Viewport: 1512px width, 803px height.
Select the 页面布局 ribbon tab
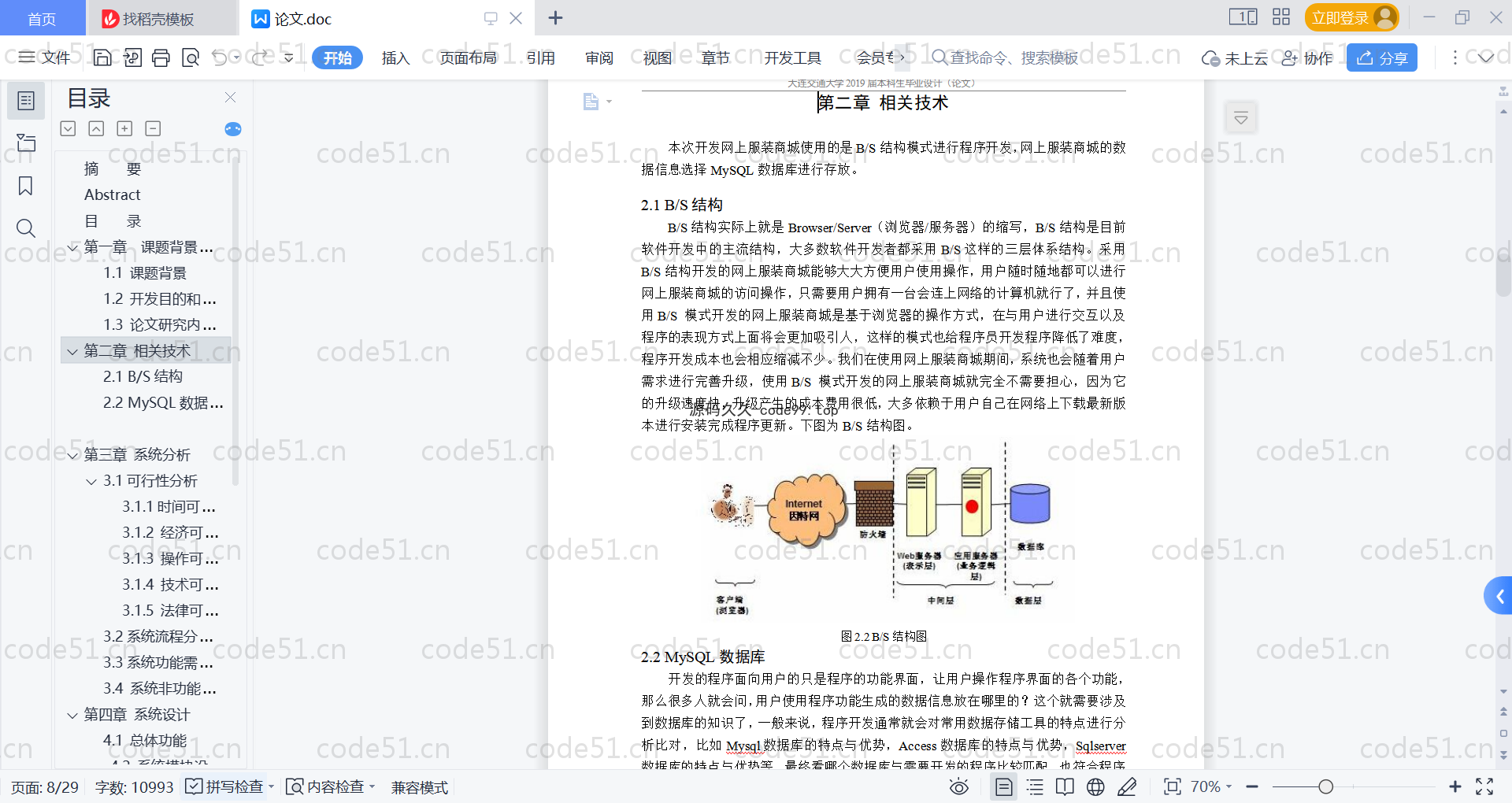[x=468, y=57]
